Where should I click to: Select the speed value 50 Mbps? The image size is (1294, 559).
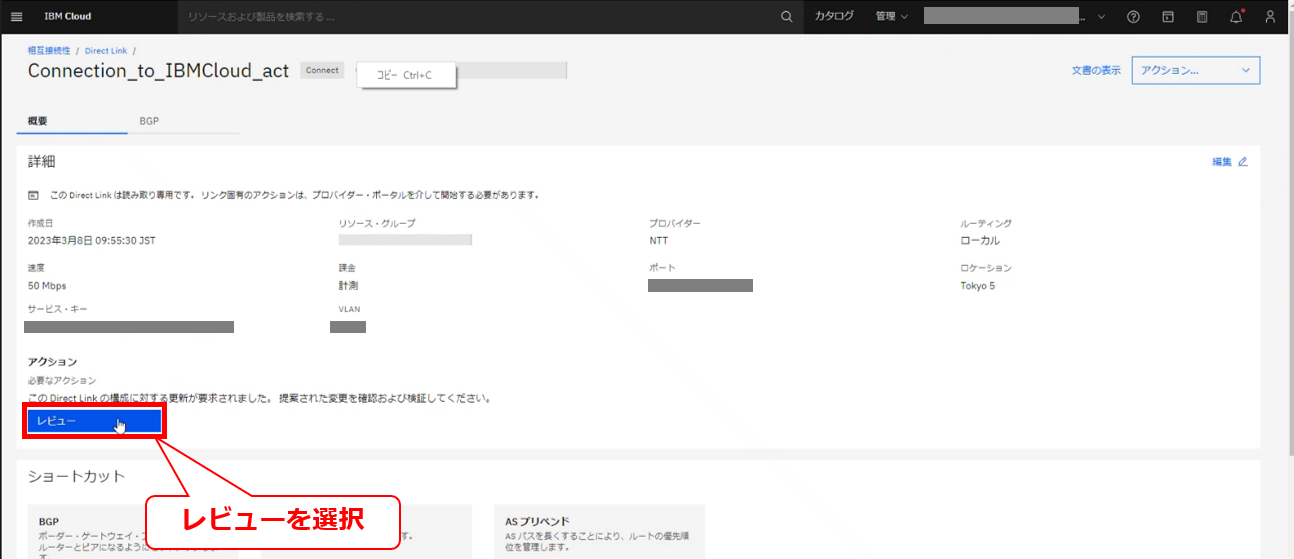click(x=47, y=285)
